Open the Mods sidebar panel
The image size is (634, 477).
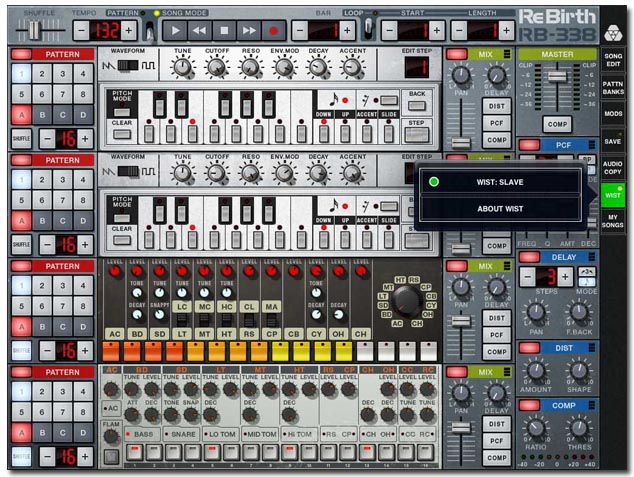[x=613, y=114]
